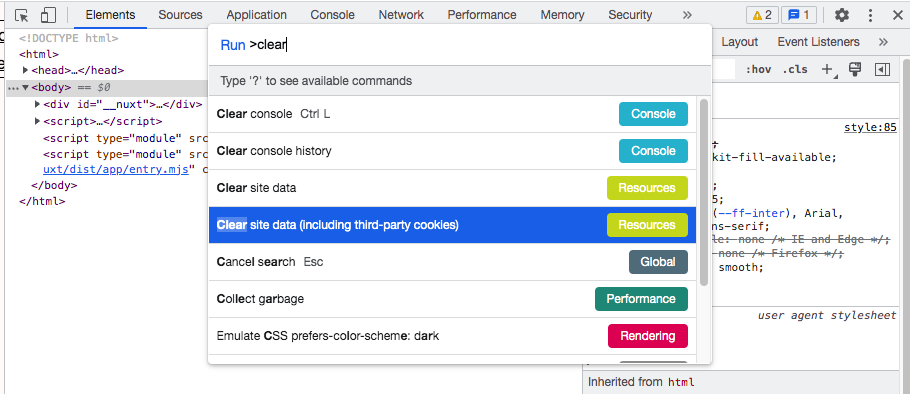Toggle the :hov element state panel
The width and height of the screenshot is (910, 394).
pyautogui.click(x=758, y=70)
